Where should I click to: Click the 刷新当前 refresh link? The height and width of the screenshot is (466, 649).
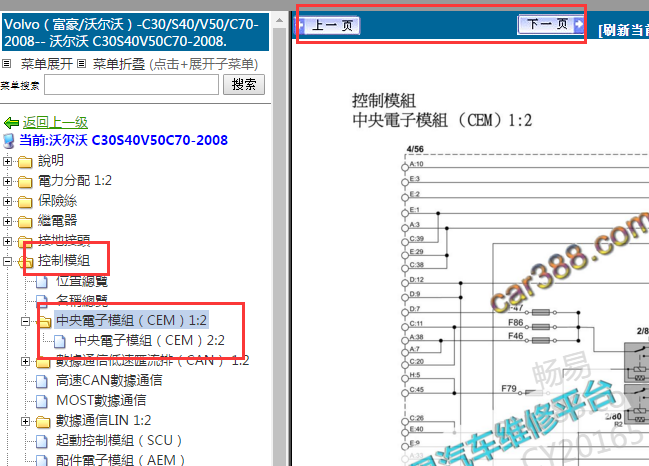[623, 30]
